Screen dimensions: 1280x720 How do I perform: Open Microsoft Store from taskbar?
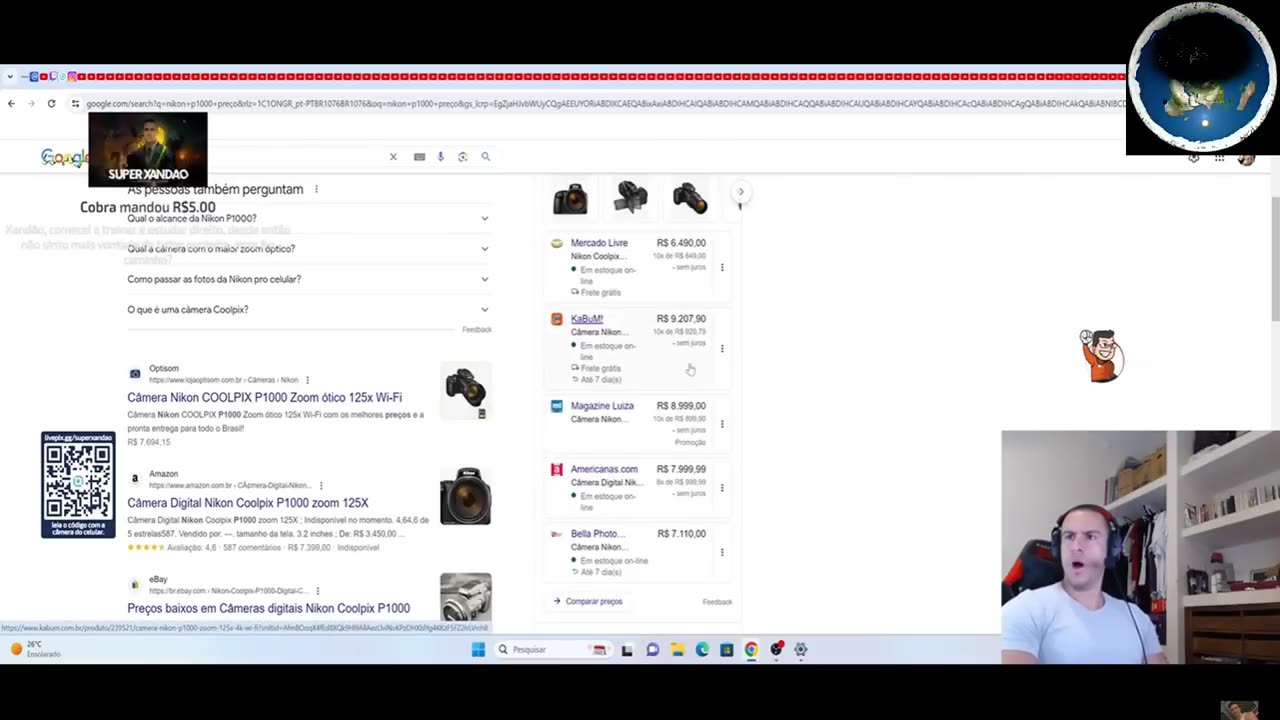(726, 650)
